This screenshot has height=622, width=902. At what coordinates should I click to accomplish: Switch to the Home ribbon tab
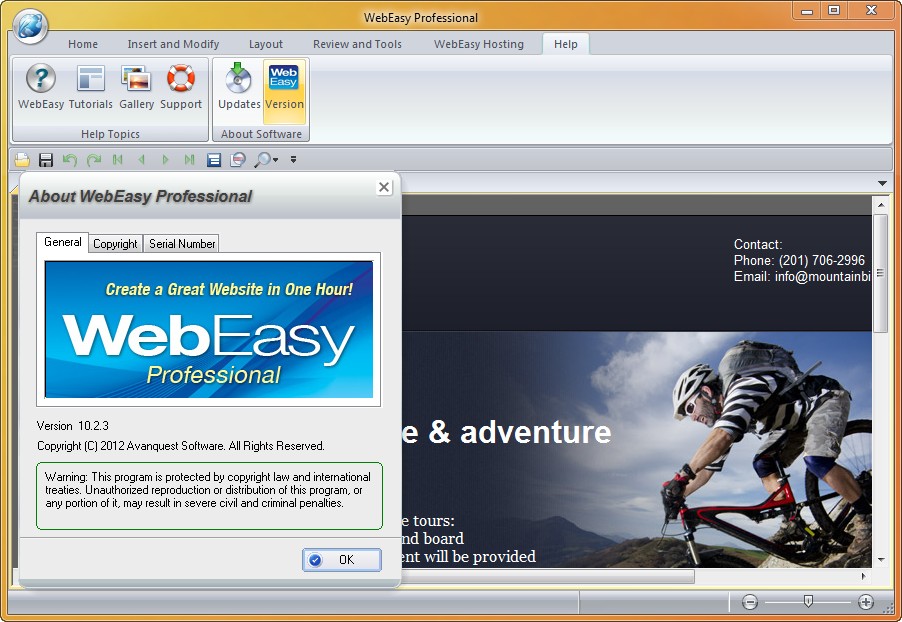(x=83, y=44)
